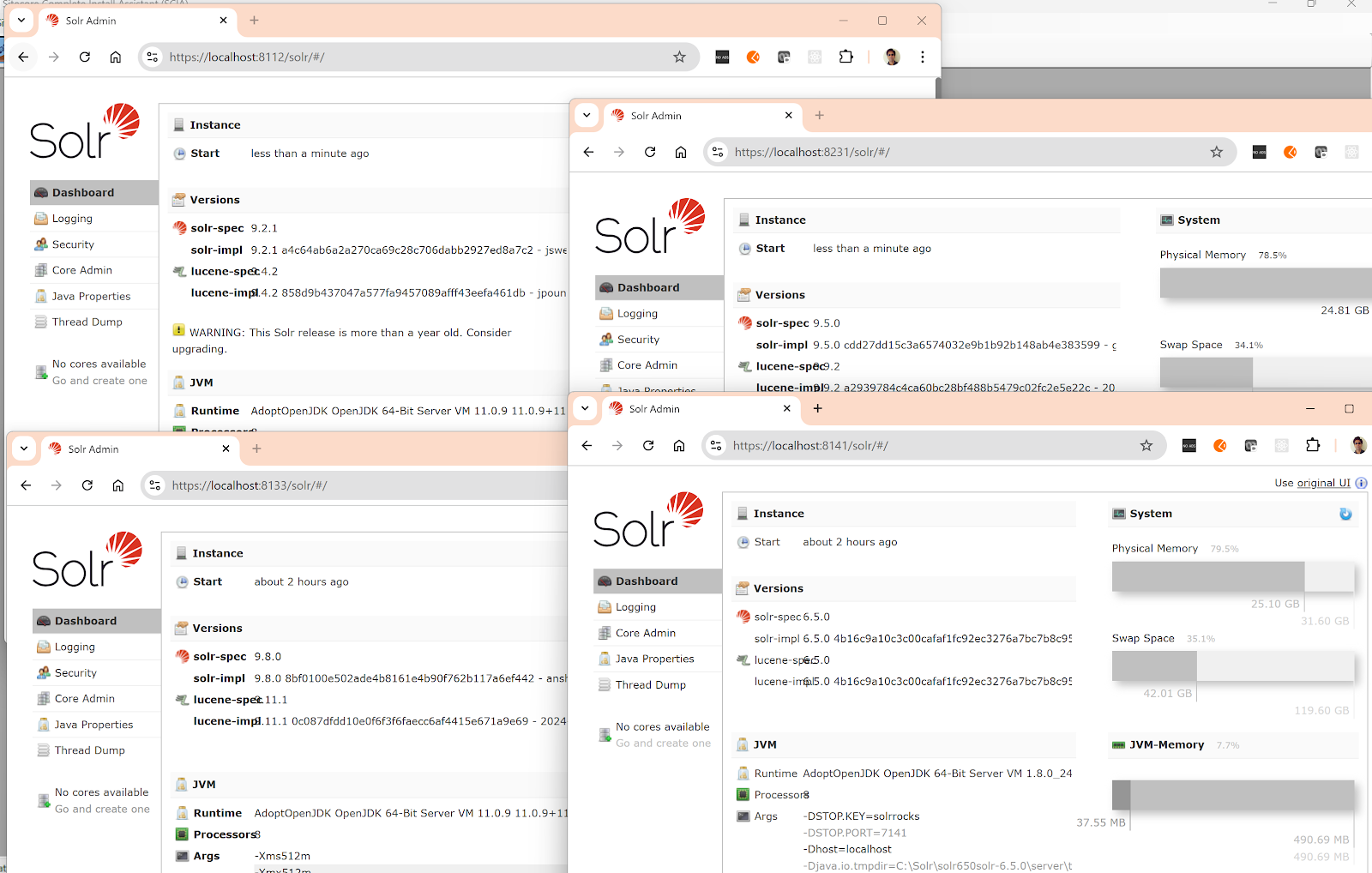Open Core Admin in the 8112 Solr window
This screenshot has width=1372, height=873.
coord(94,270)
